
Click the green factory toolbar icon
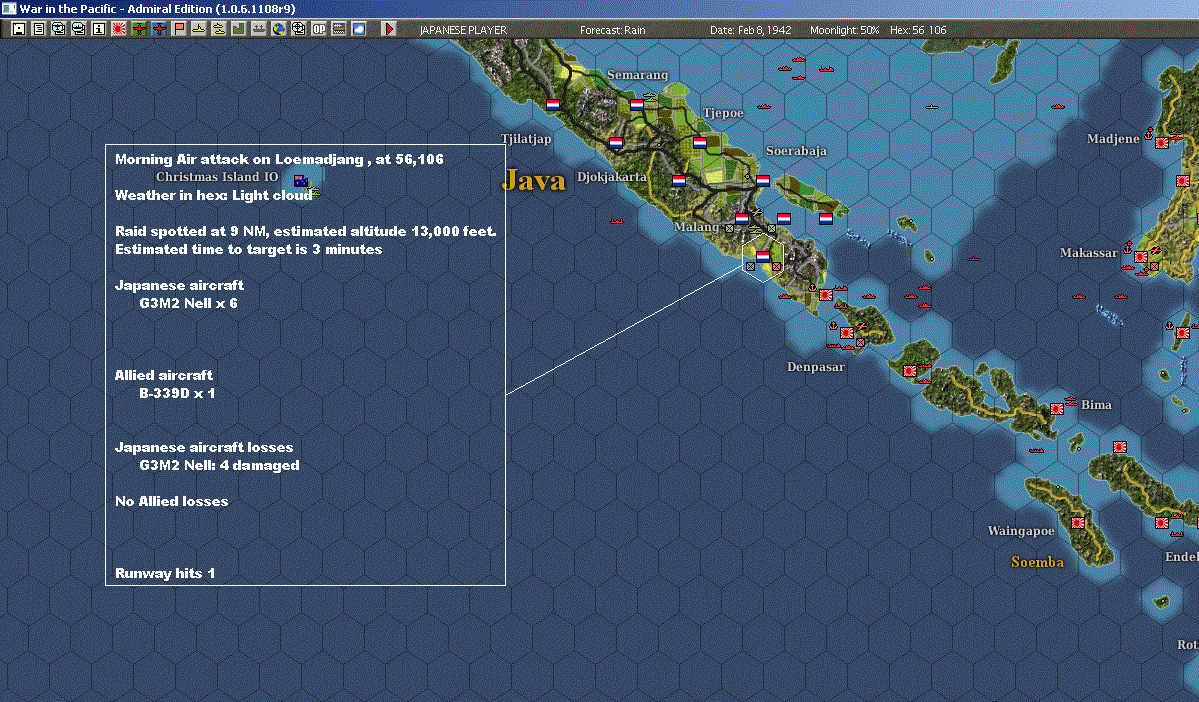[x=239, y=29]
